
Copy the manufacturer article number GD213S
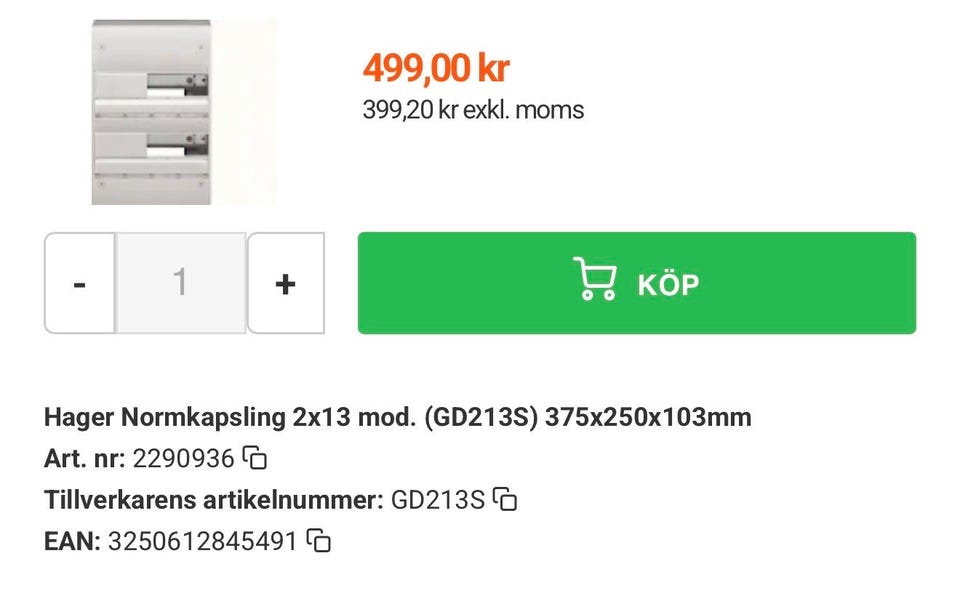tap(506, 499)
